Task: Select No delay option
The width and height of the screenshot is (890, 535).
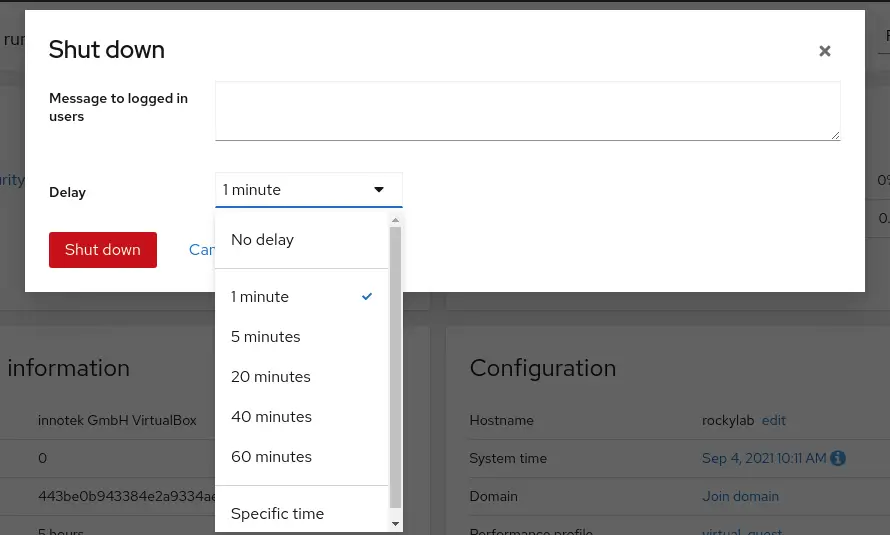Action: (301, 240)
